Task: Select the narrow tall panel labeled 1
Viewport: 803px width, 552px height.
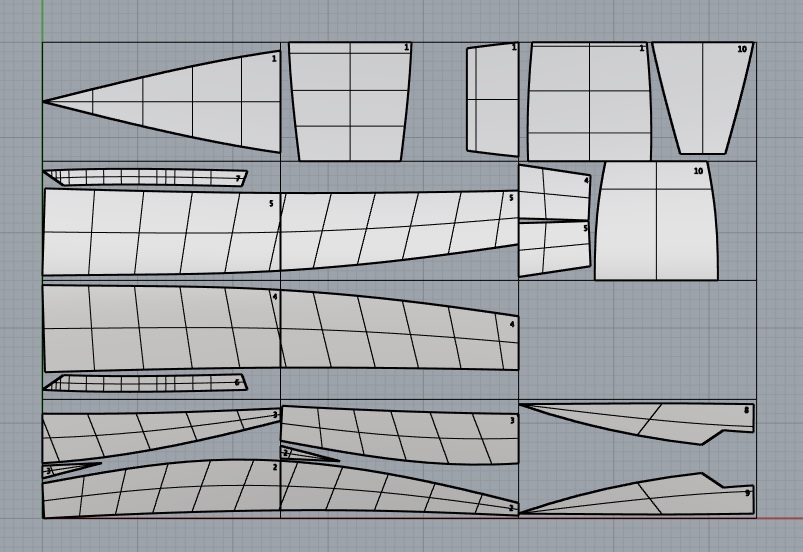Action: (492, 100)
